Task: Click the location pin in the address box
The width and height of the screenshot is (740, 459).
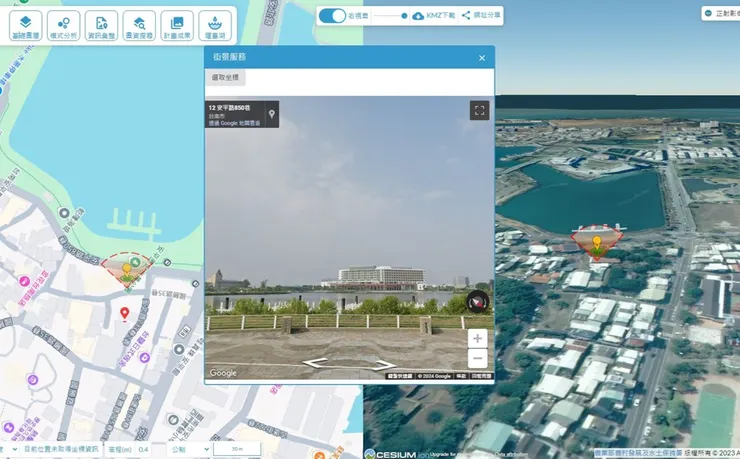Action: point(272,114)
